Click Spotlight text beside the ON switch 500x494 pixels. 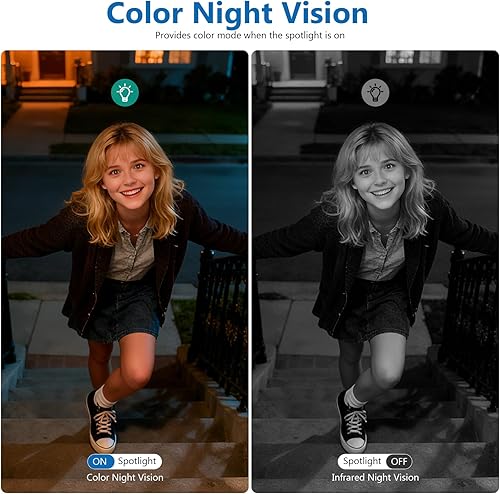[x=137, y=461]
